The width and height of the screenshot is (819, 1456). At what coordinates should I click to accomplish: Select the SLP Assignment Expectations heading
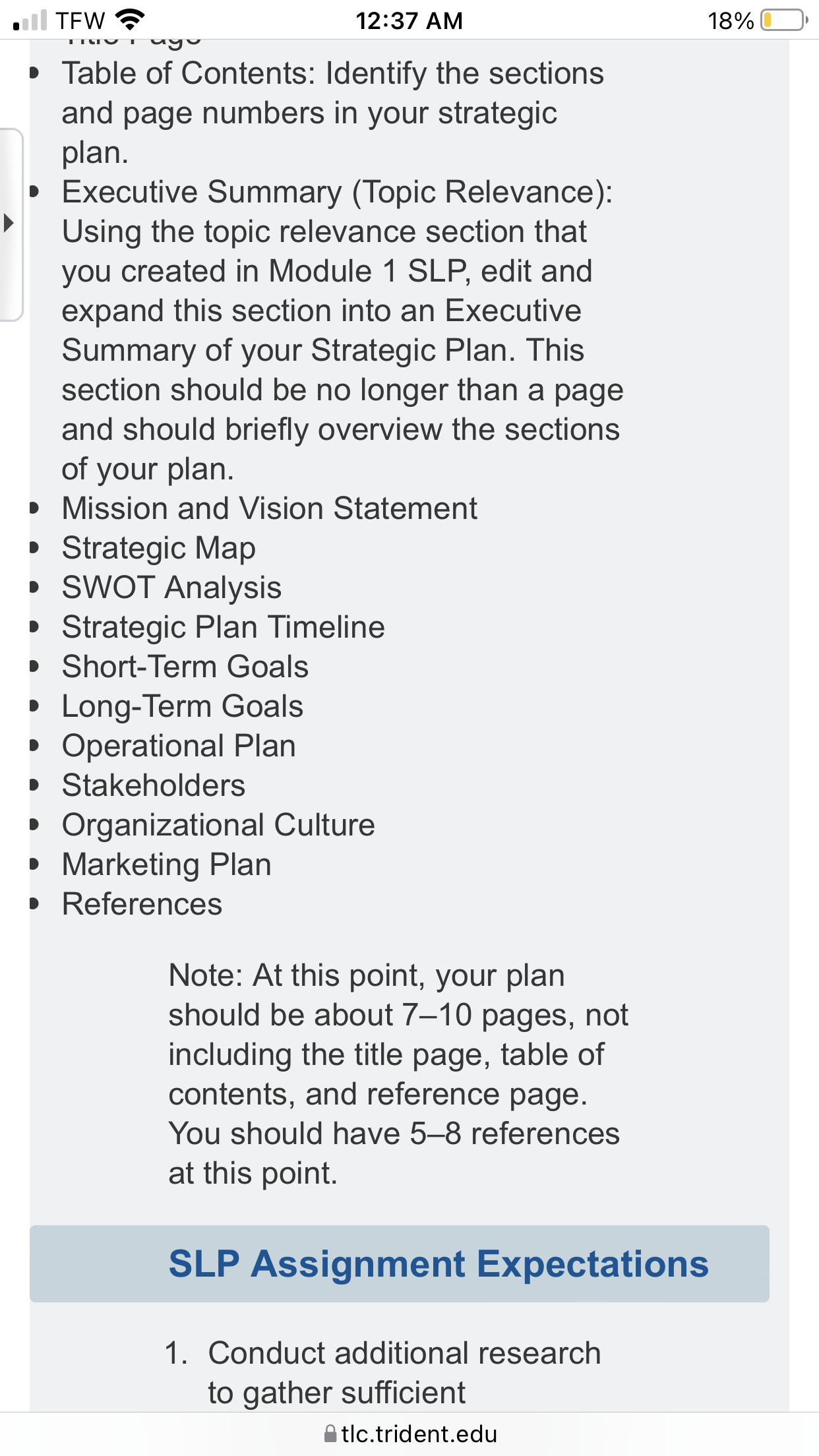[439, 1263]
